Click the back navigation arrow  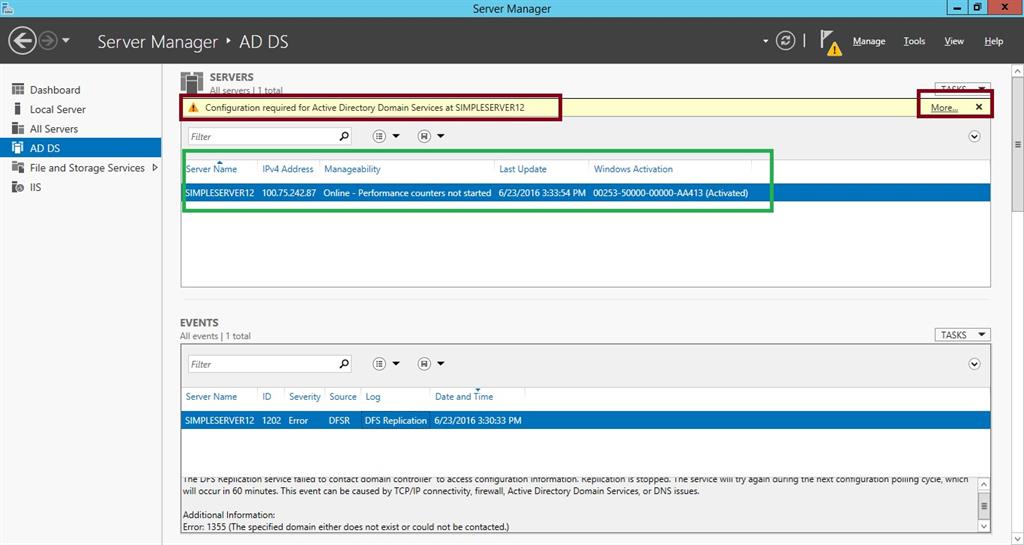pyautogui.click(x=22, y=41)
